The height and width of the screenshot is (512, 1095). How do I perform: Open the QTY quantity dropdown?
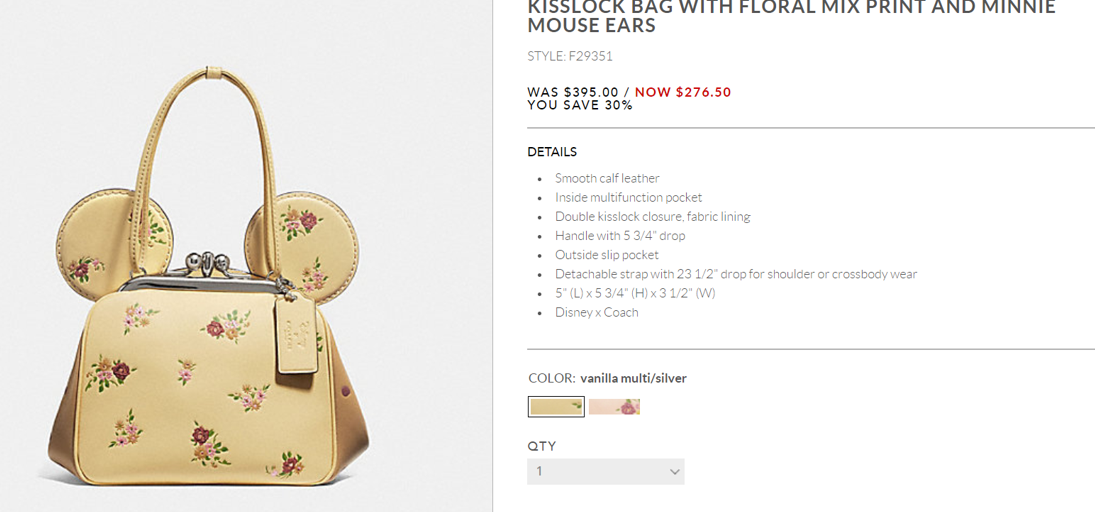point(605,471)
